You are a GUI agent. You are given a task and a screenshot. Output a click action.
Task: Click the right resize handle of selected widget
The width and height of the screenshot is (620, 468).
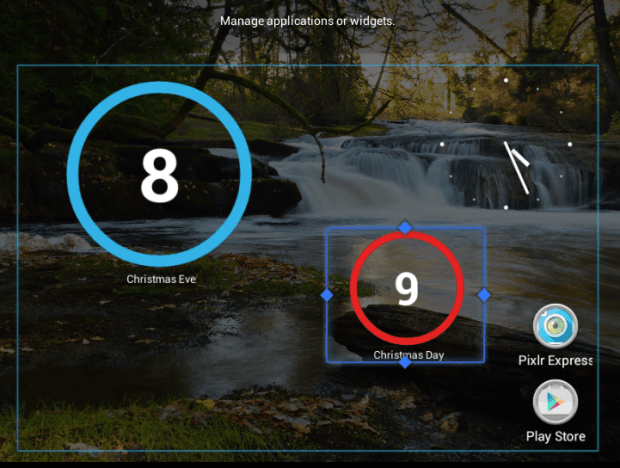[484, 295]
